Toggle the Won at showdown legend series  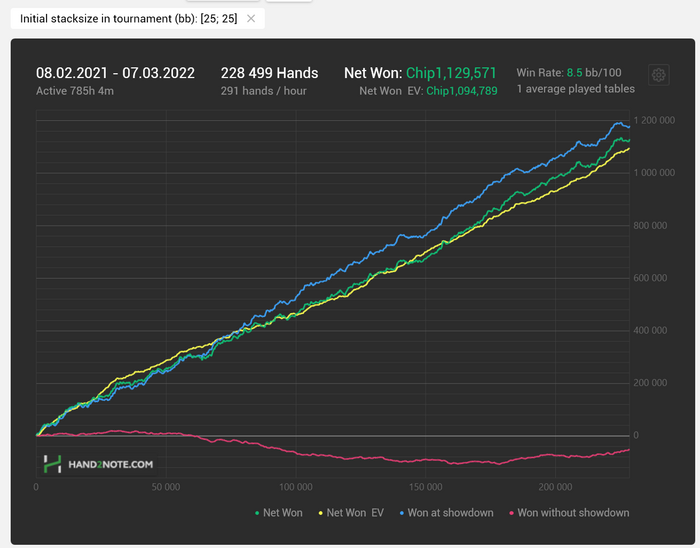pyautogui.click(x=446, y=513)
